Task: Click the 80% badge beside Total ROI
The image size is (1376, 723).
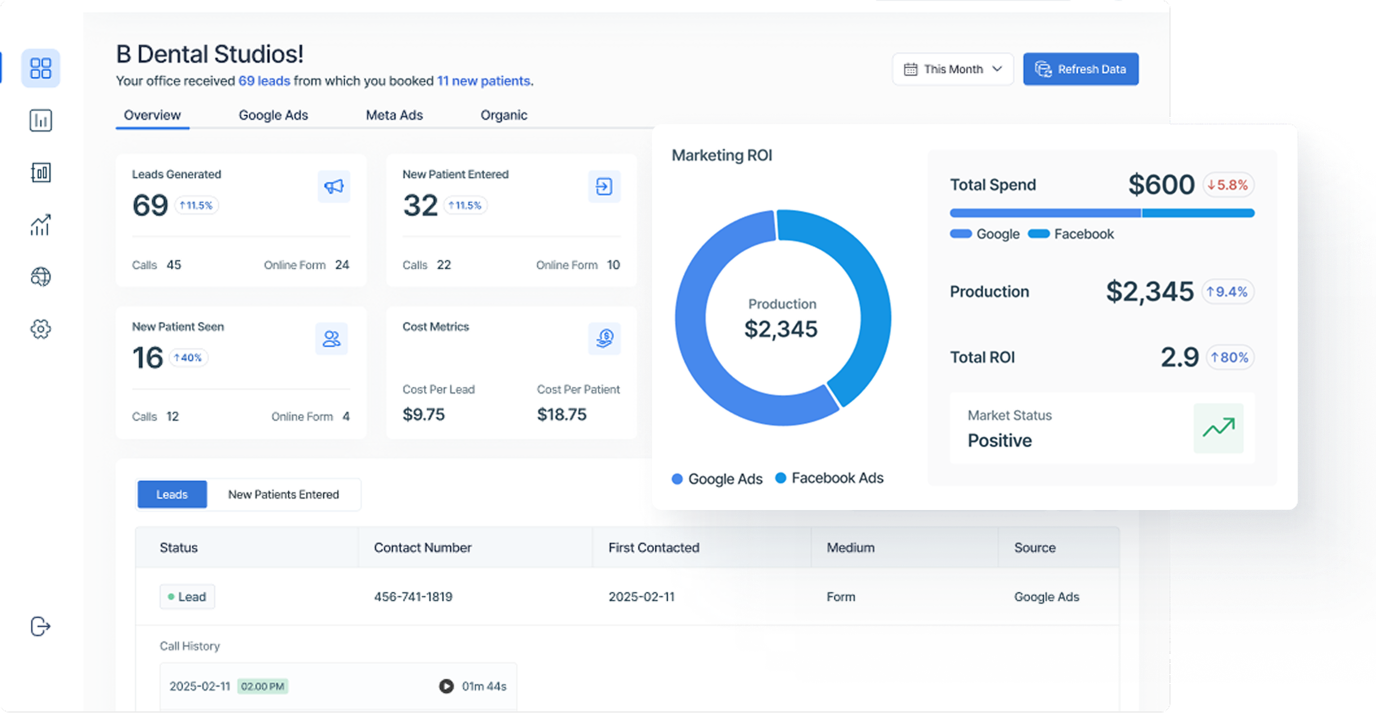Action: 1230,357
